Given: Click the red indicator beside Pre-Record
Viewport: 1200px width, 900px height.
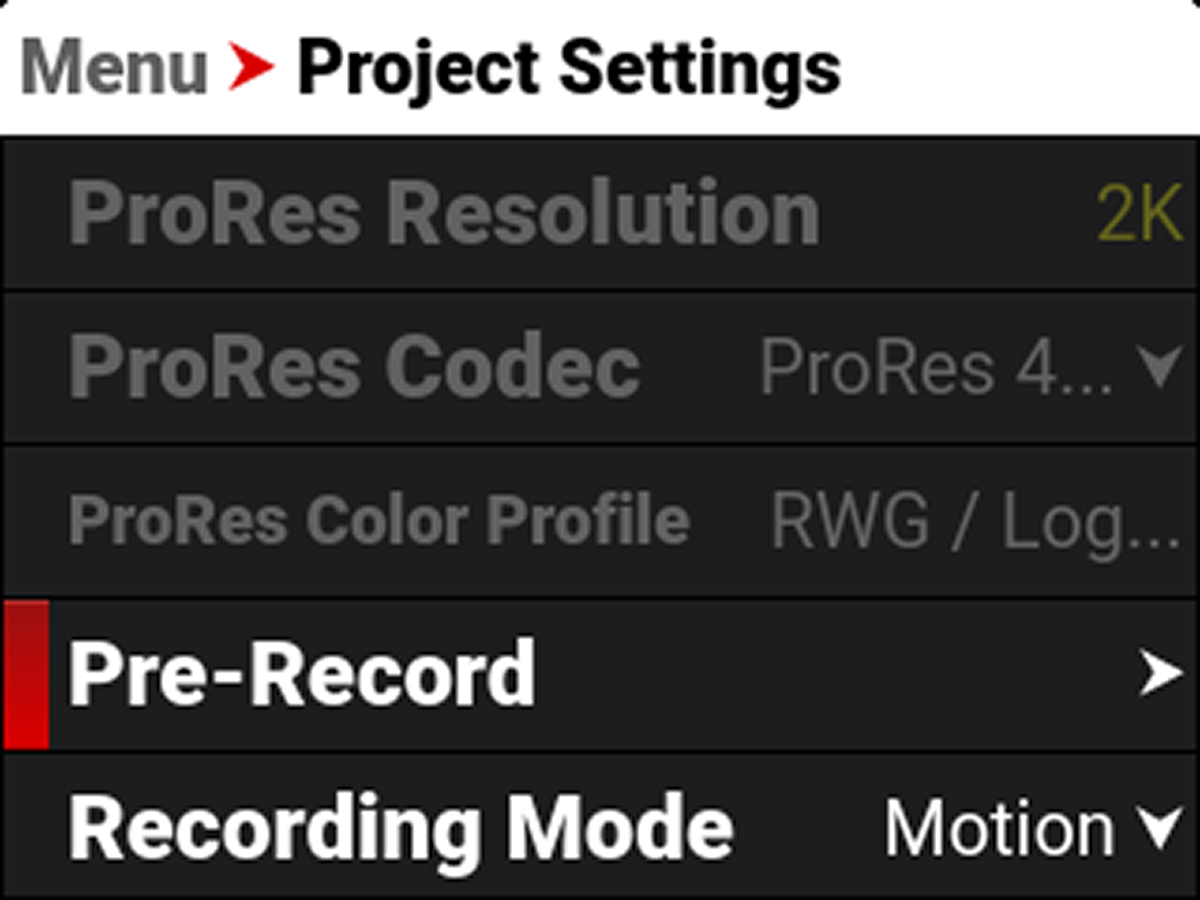Looking at the screenshot, I should (25, 673).
